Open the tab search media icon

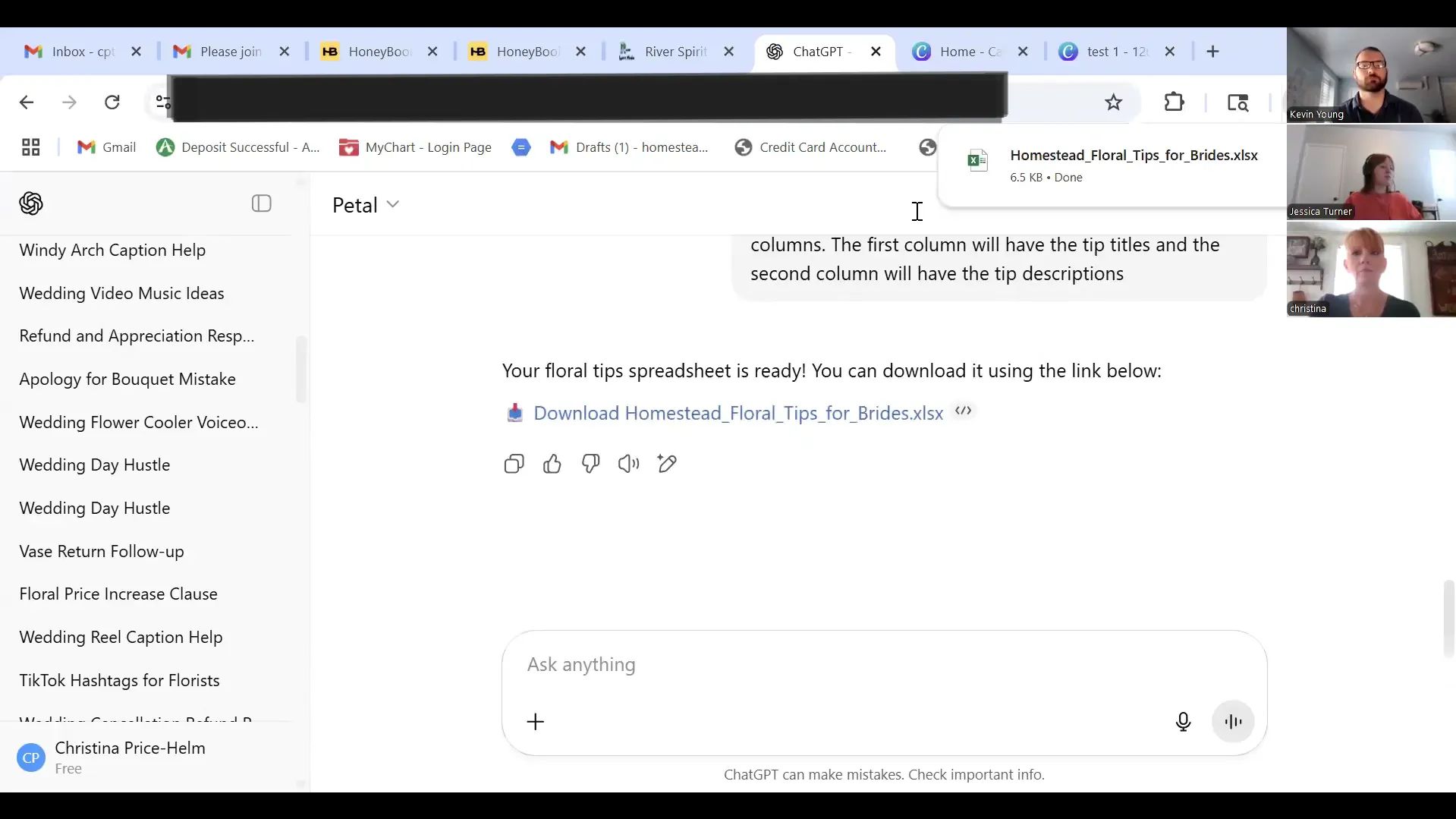1237,102
